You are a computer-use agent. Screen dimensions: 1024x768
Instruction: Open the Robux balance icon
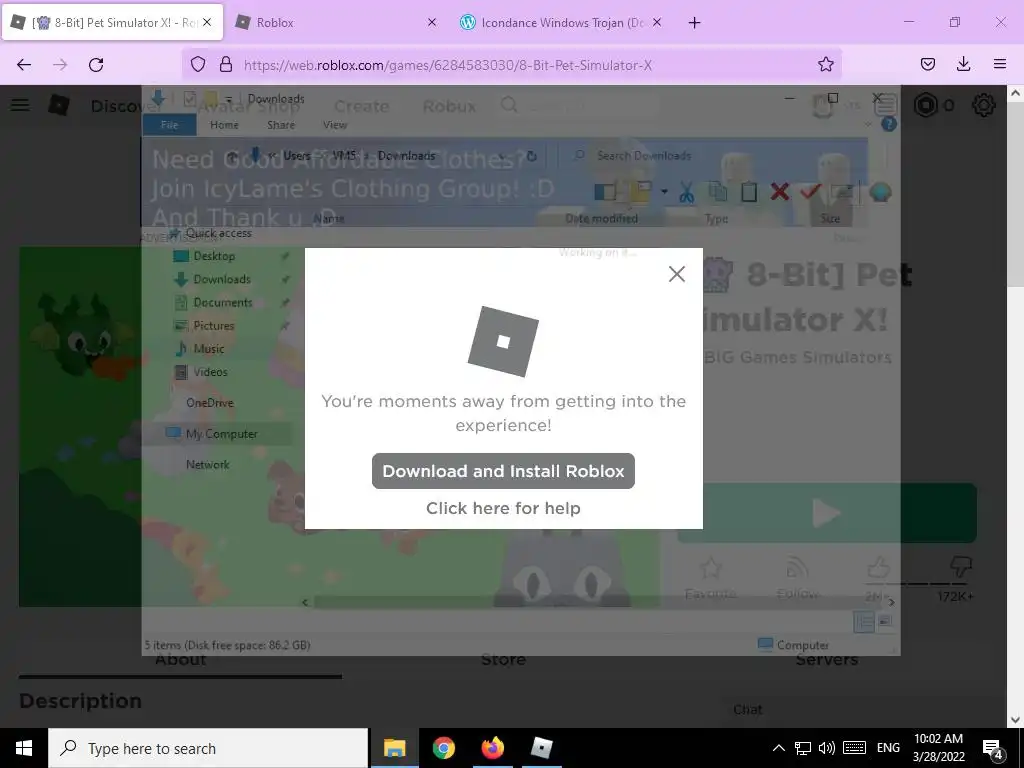pos(925,105)
